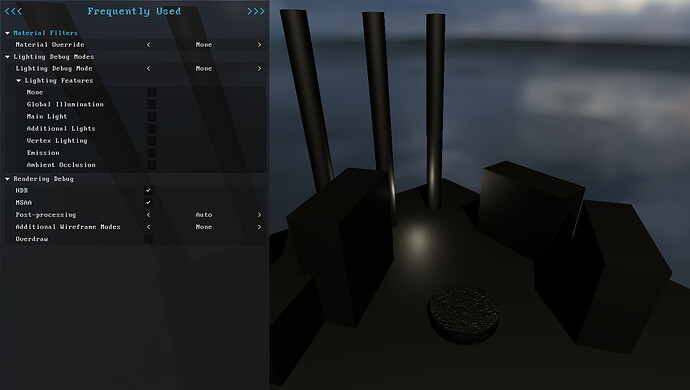
Task: Enable Ambient Occlusion checkbox
Action: (x=152, y=165)
